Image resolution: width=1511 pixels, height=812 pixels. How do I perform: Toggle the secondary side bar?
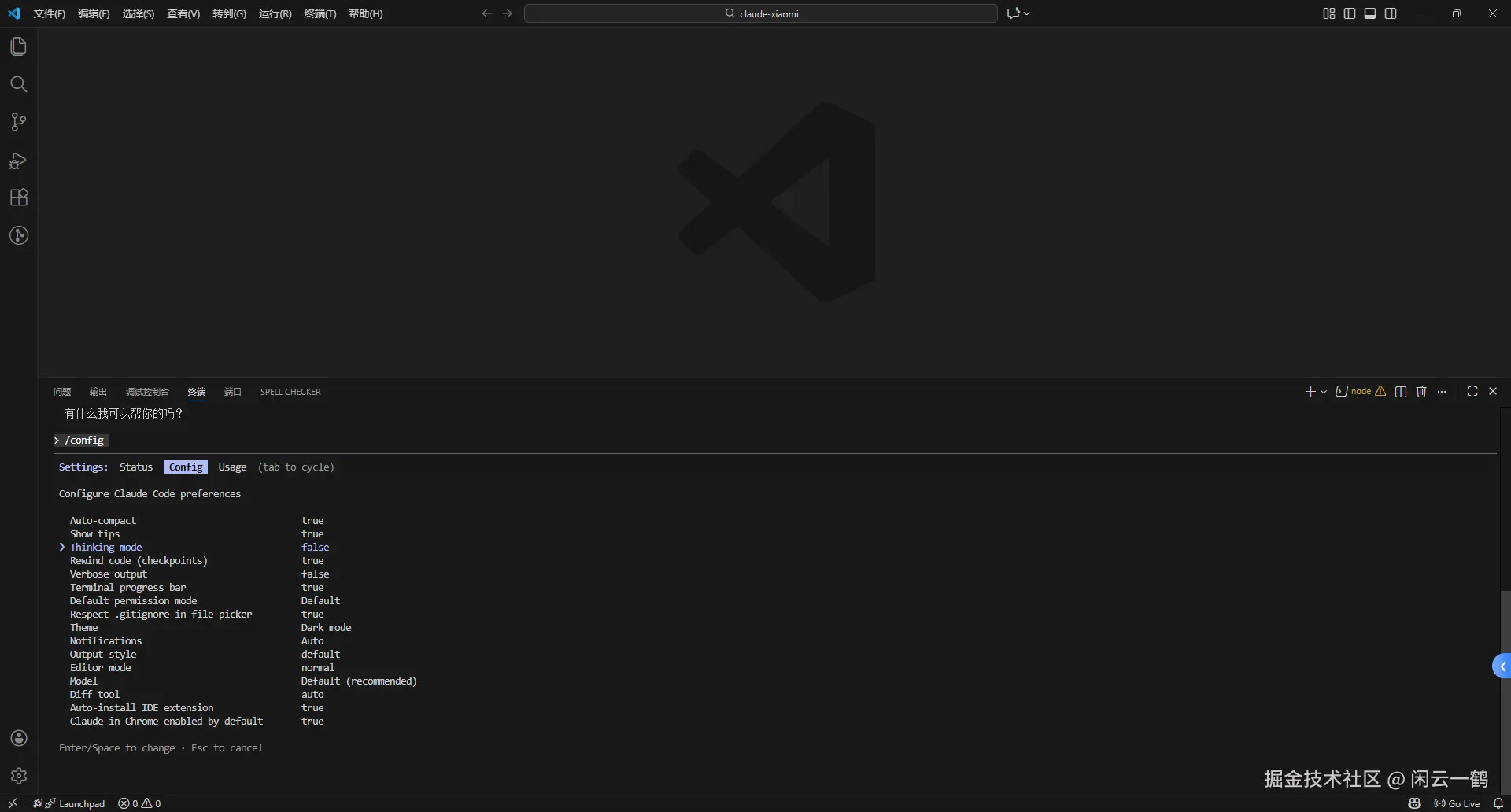(x=1391, y=13)
